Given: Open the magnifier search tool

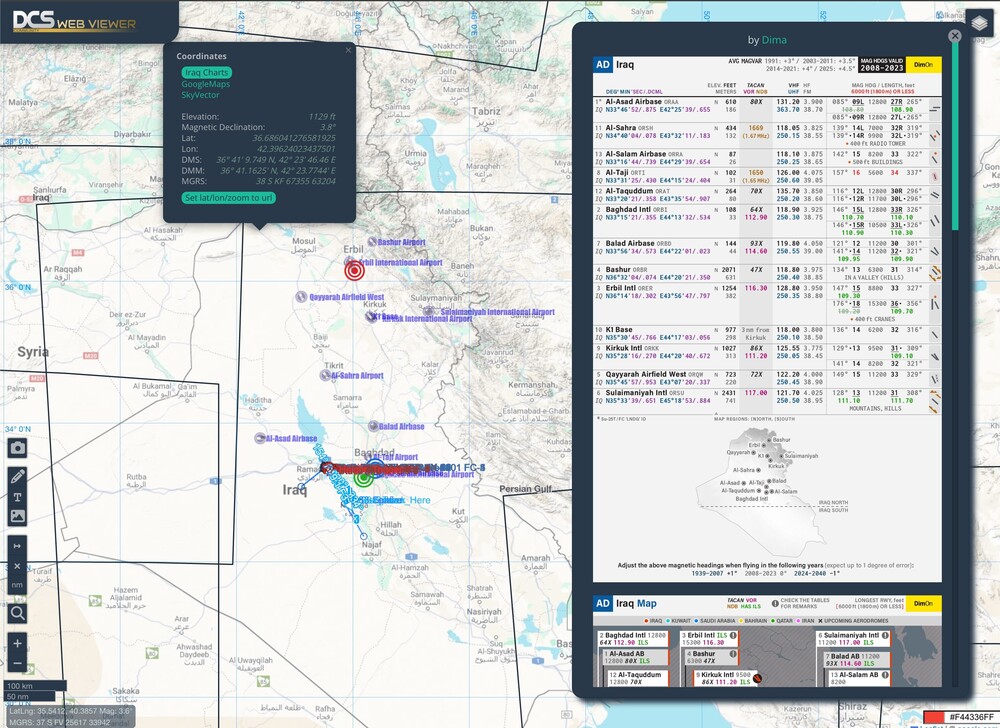Looking at the screenshot, I should click(17, 613).
